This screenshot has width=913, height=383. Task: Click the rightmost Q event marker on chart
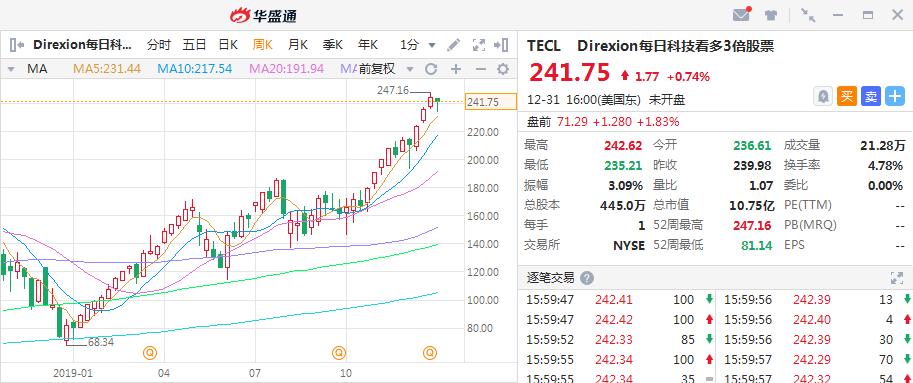pos(430,352)
